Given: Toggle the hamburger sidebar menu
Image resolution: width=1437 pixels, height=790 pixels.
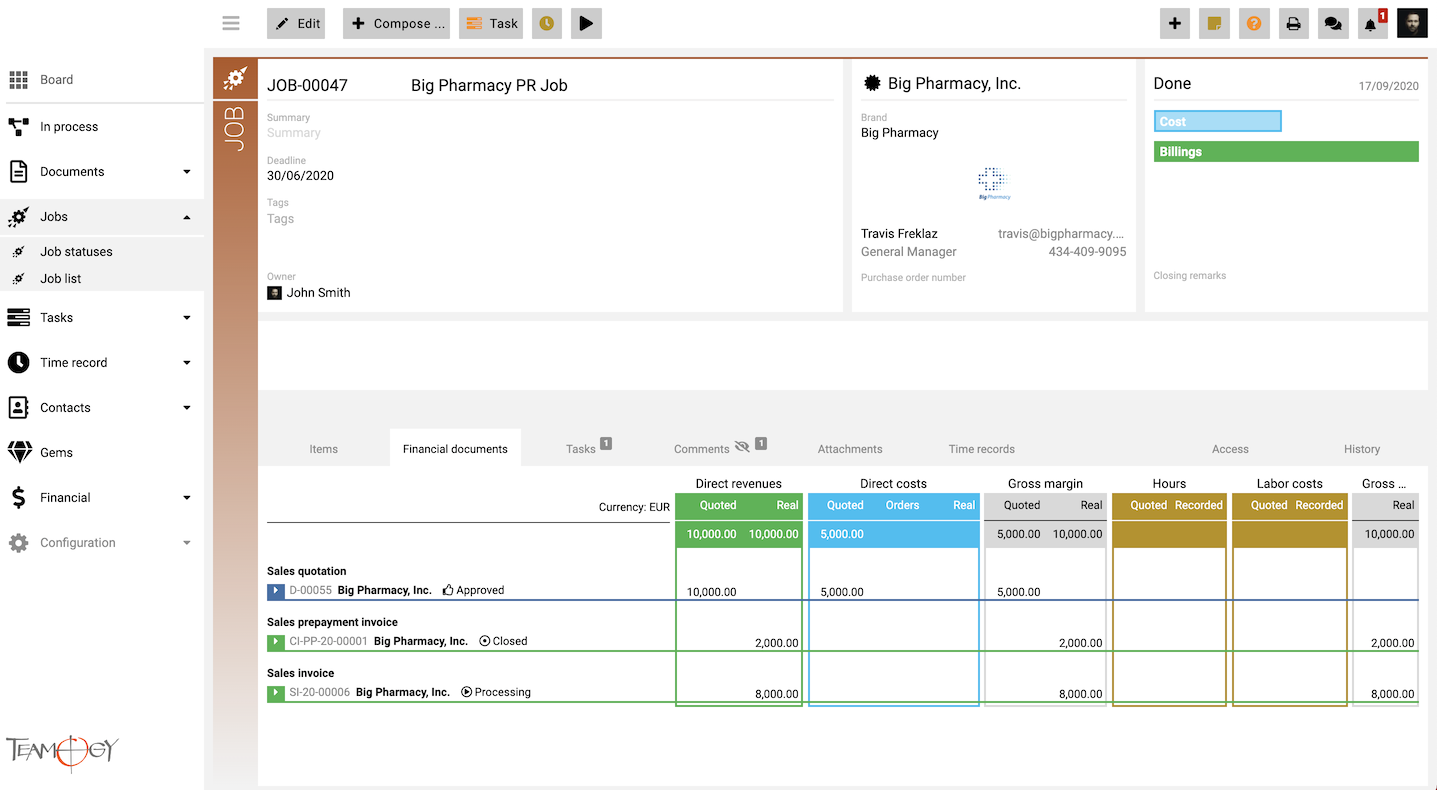Looking at the screenshot, I should 231,23.
